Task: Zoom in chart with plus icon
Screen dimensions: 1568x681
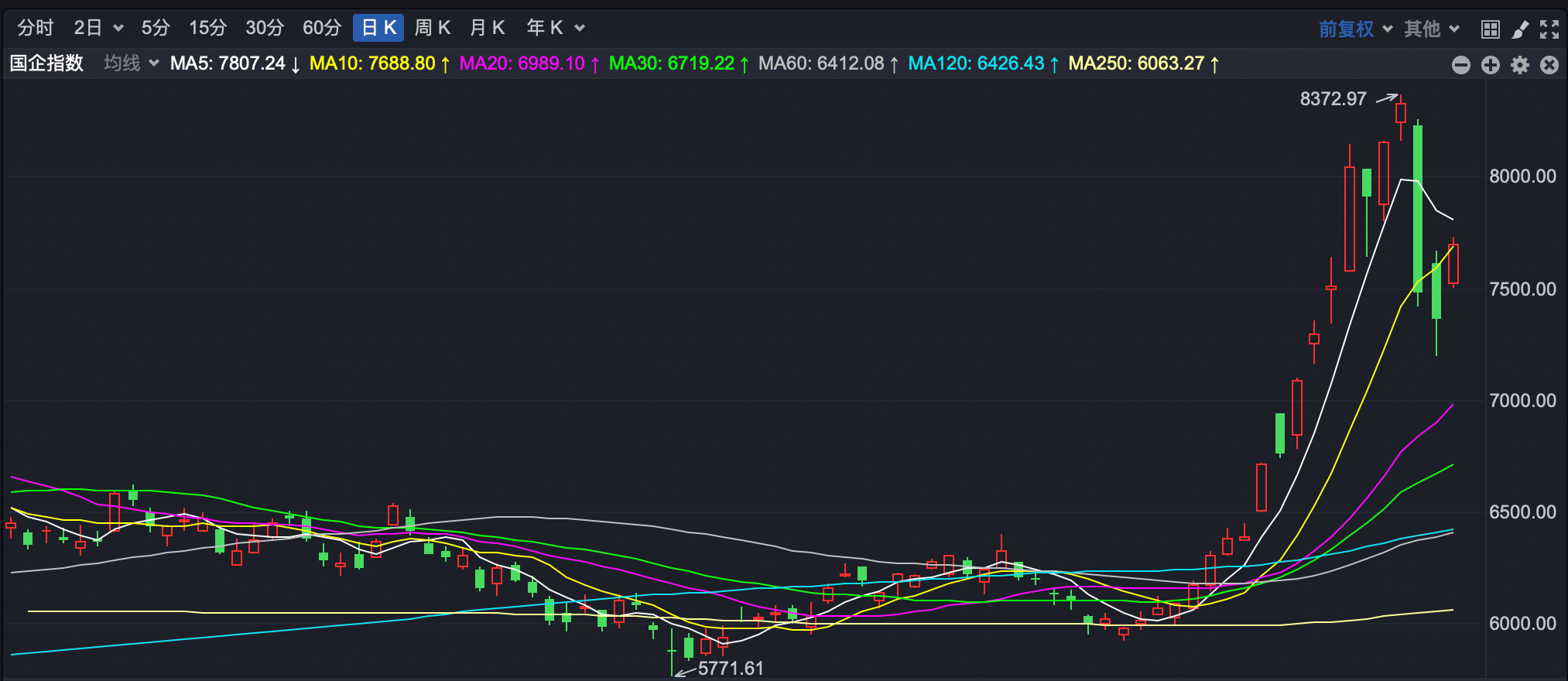Action: (x=1491, y=65)
